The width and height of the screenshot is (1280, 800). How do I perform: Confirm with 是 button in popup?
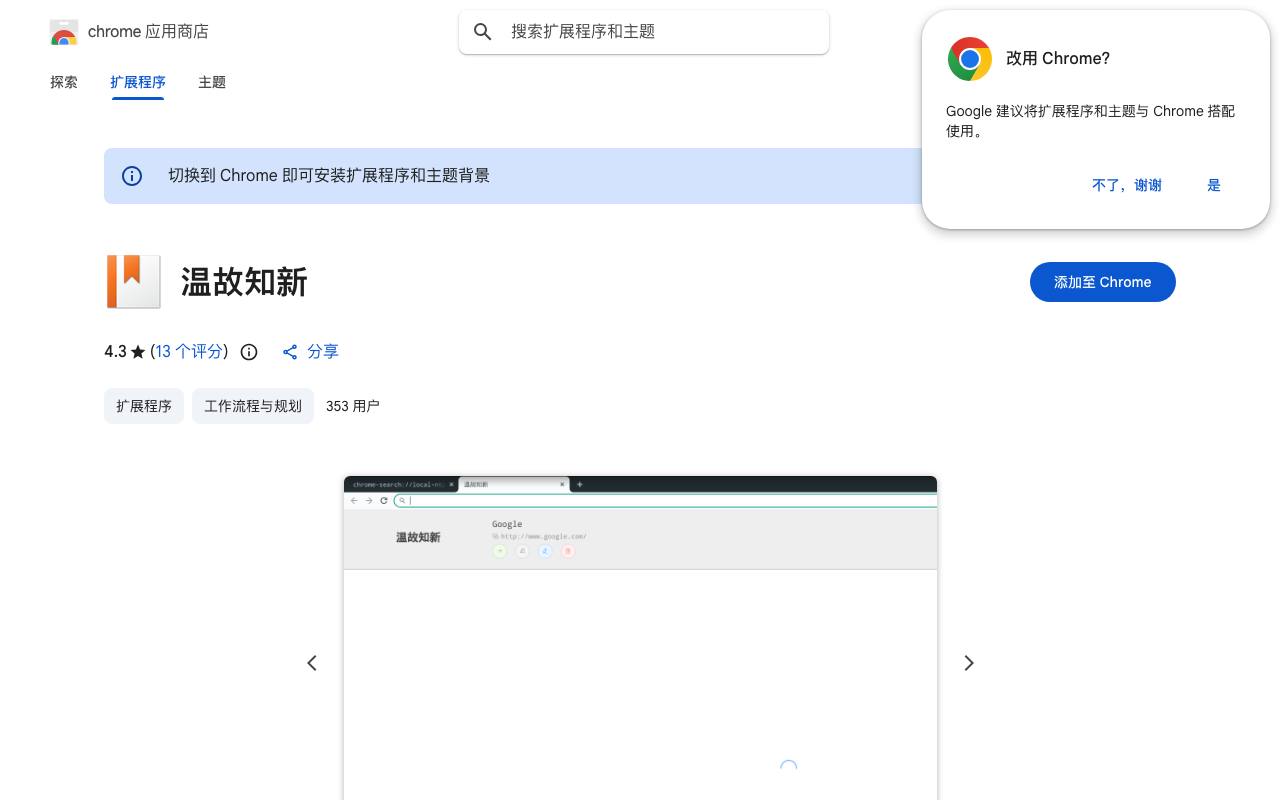1214,185
